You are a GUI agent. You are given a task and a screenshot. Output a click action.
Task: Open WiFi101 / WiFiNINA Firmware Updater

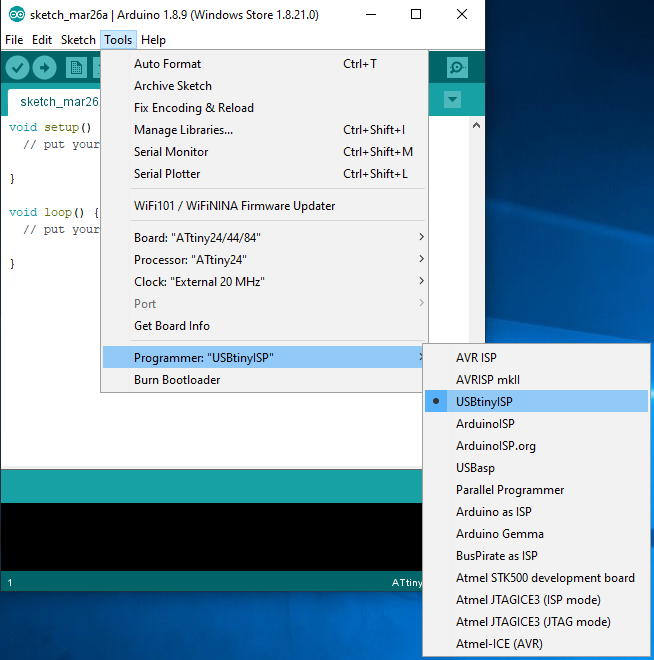tap(264, 206)
